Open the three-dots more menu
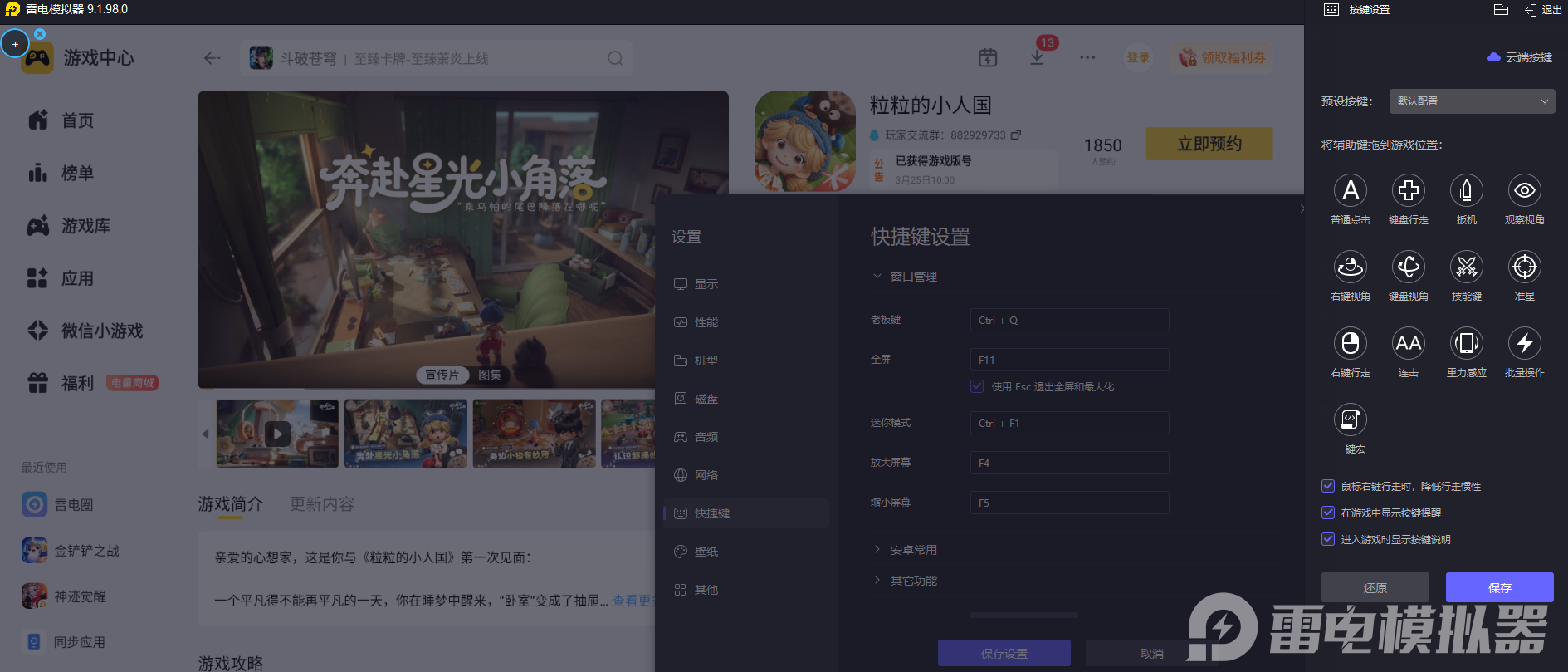This screenshot has width=1568, height=672. tap(1087, 57)
